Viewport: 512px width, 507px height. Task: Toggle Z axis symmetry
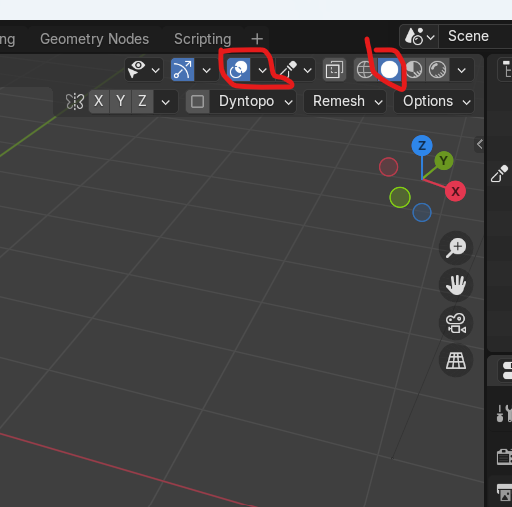tap(142, 101)
